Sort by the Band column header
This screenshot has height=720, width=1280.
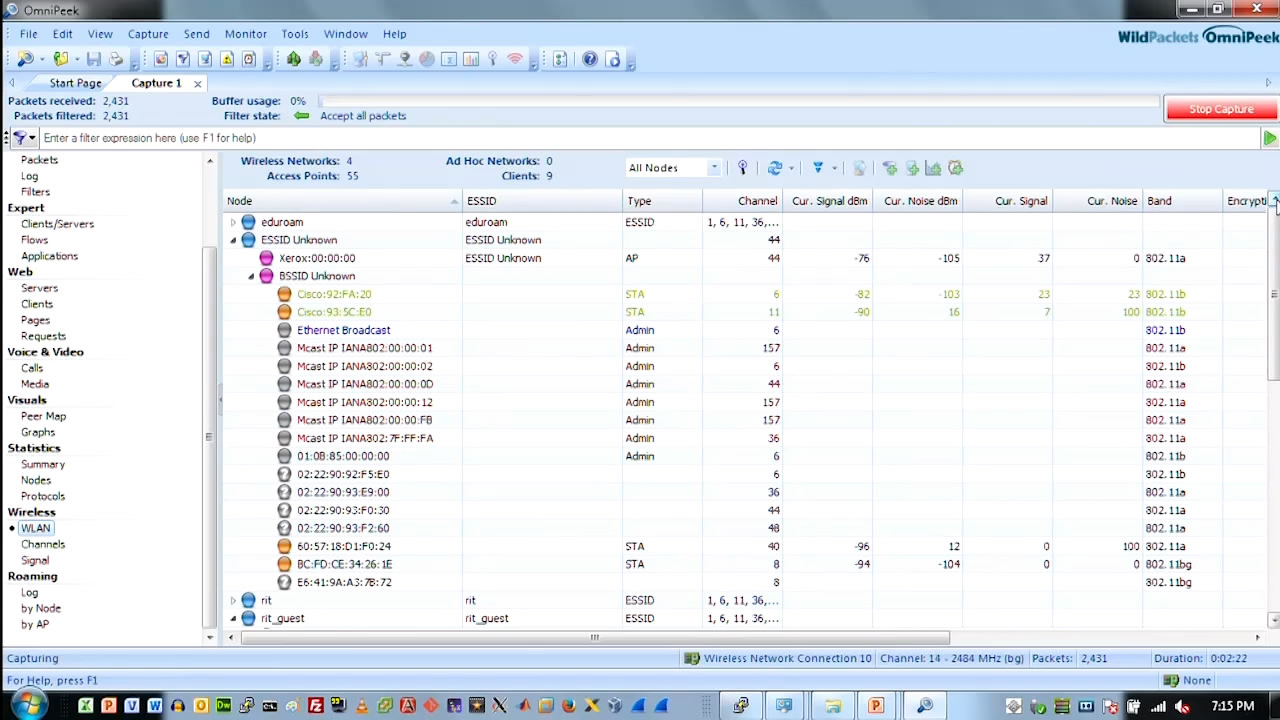1183,201
